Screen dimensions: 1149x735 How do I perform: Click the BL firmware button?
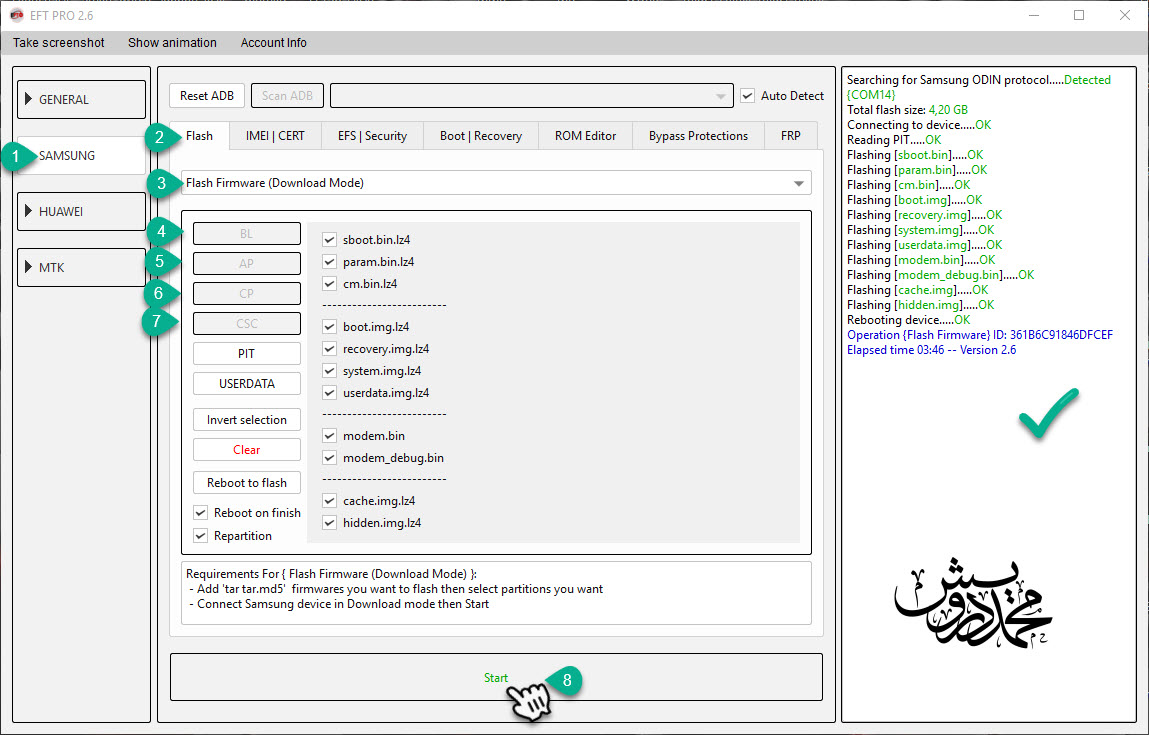click(247, 234)
